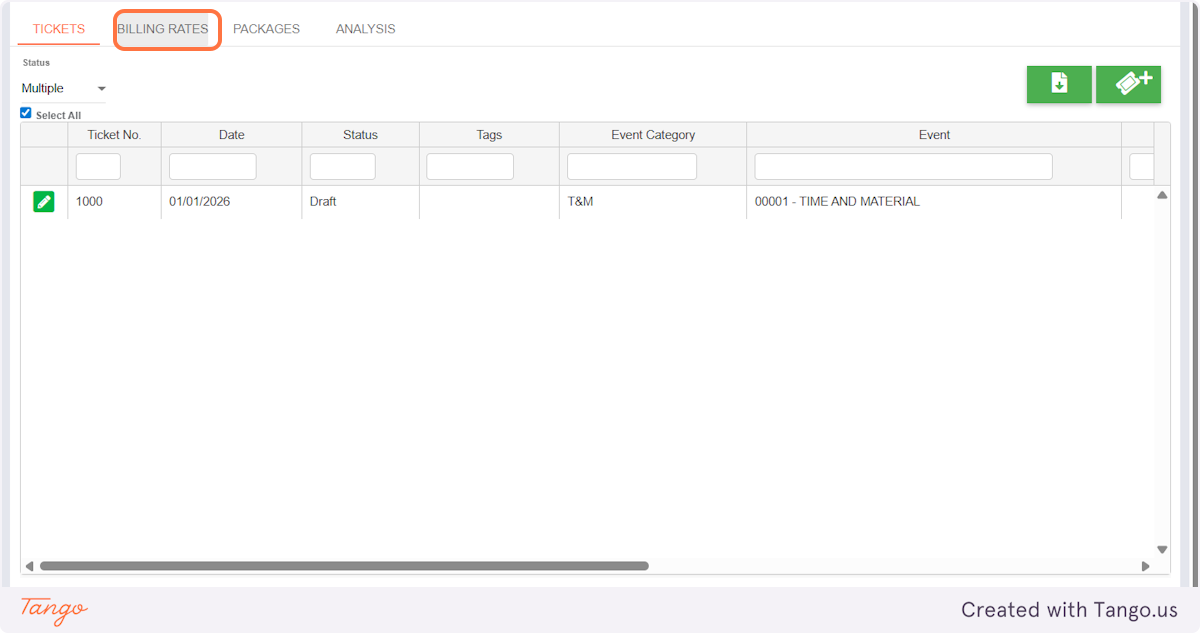Switch to the Tickets tab
Viewport: 1200px width, 633px height.
click(x=59, y=29)
